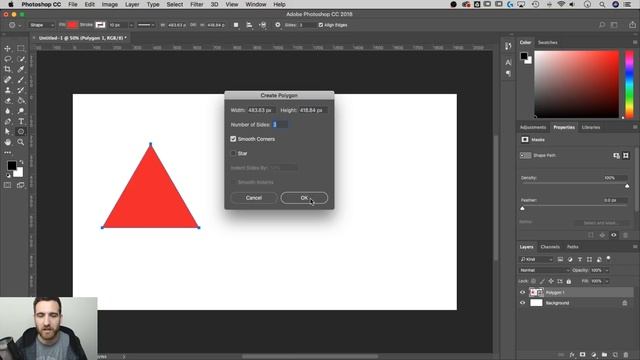This screenshot has width=640, height=360.
Task: Click the layer style fx icon
Action: (572, 355)
